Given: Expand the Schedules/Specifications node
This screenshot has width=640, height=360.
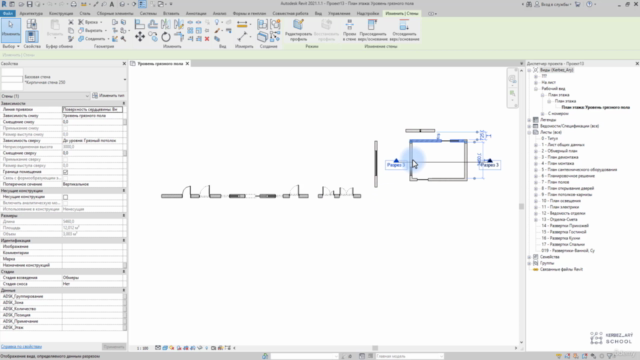Looking at the screenshot, I should coord(530,126).
